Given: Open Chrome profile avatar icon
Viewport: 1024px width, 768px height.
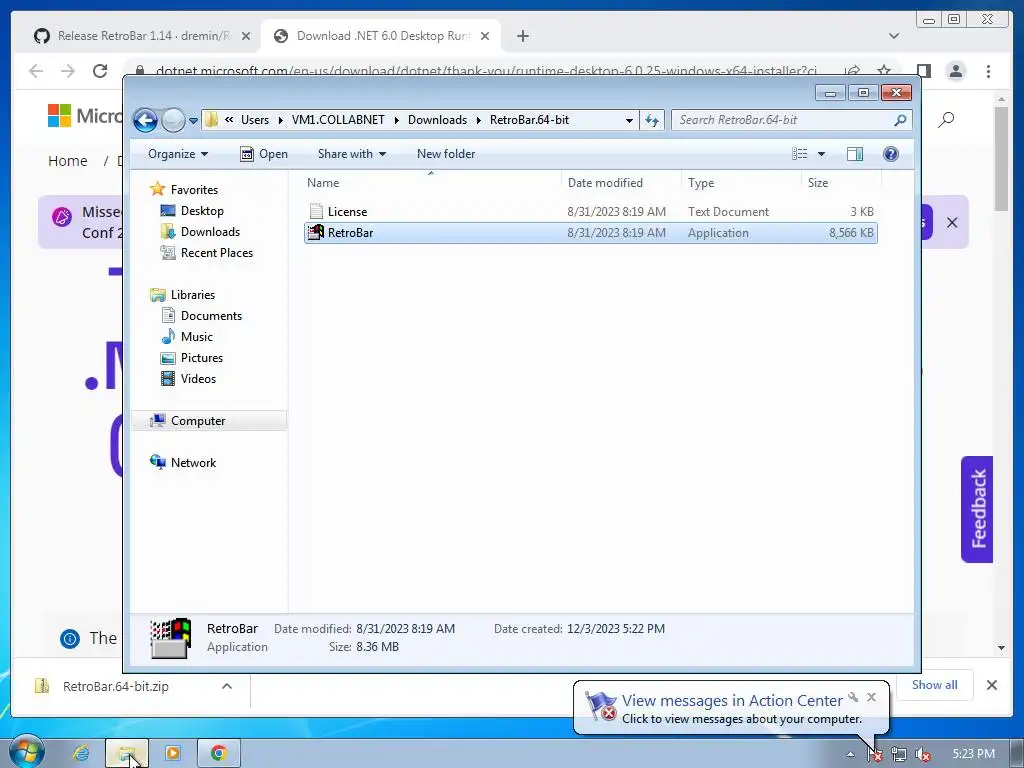Looking at the screenshot, I should tap(956, 71).
